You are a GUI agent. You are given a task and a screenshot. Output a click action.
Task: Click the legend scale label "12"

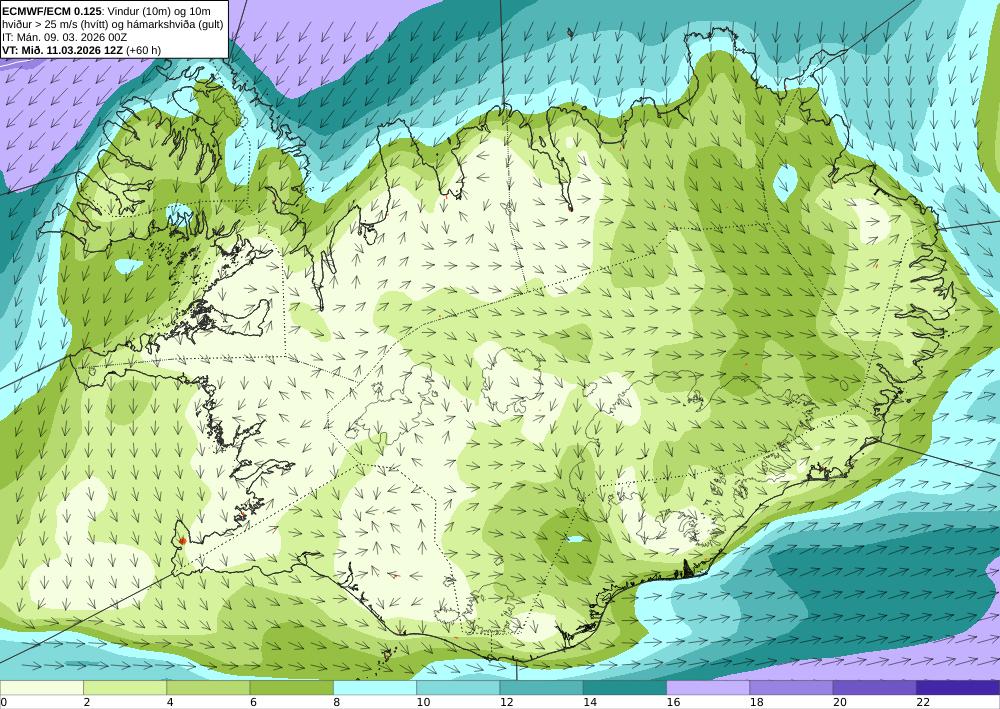point(507,703)
